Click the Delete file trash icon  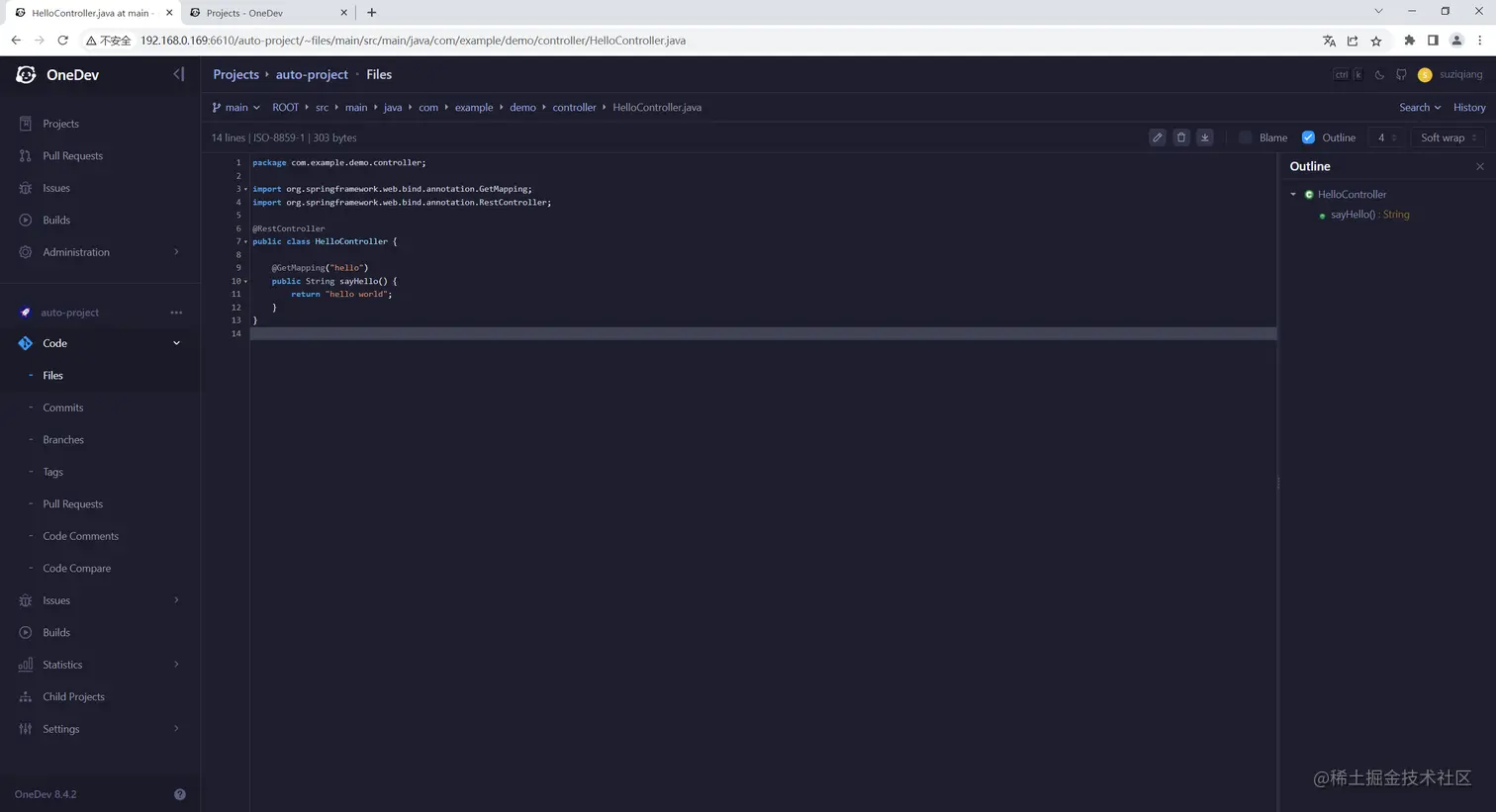click(1181, 137)
